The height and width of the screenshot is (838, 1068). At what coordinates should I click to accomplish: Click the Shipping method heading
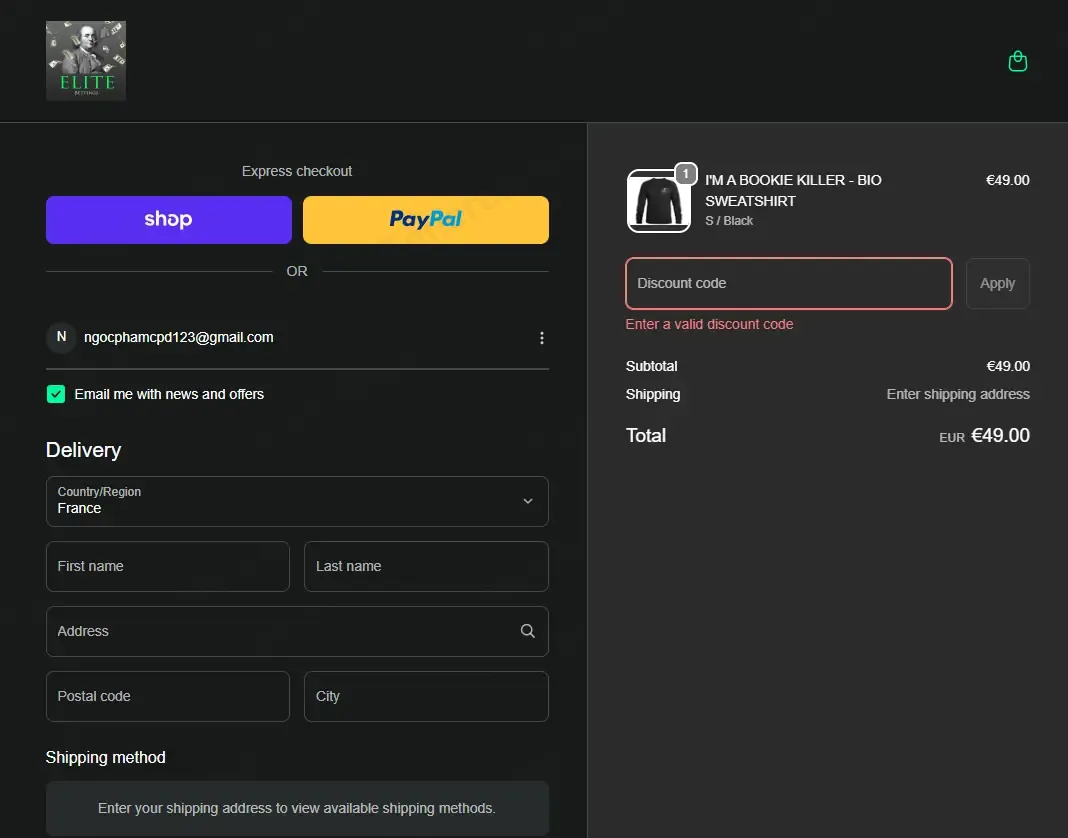coord(106,758)
